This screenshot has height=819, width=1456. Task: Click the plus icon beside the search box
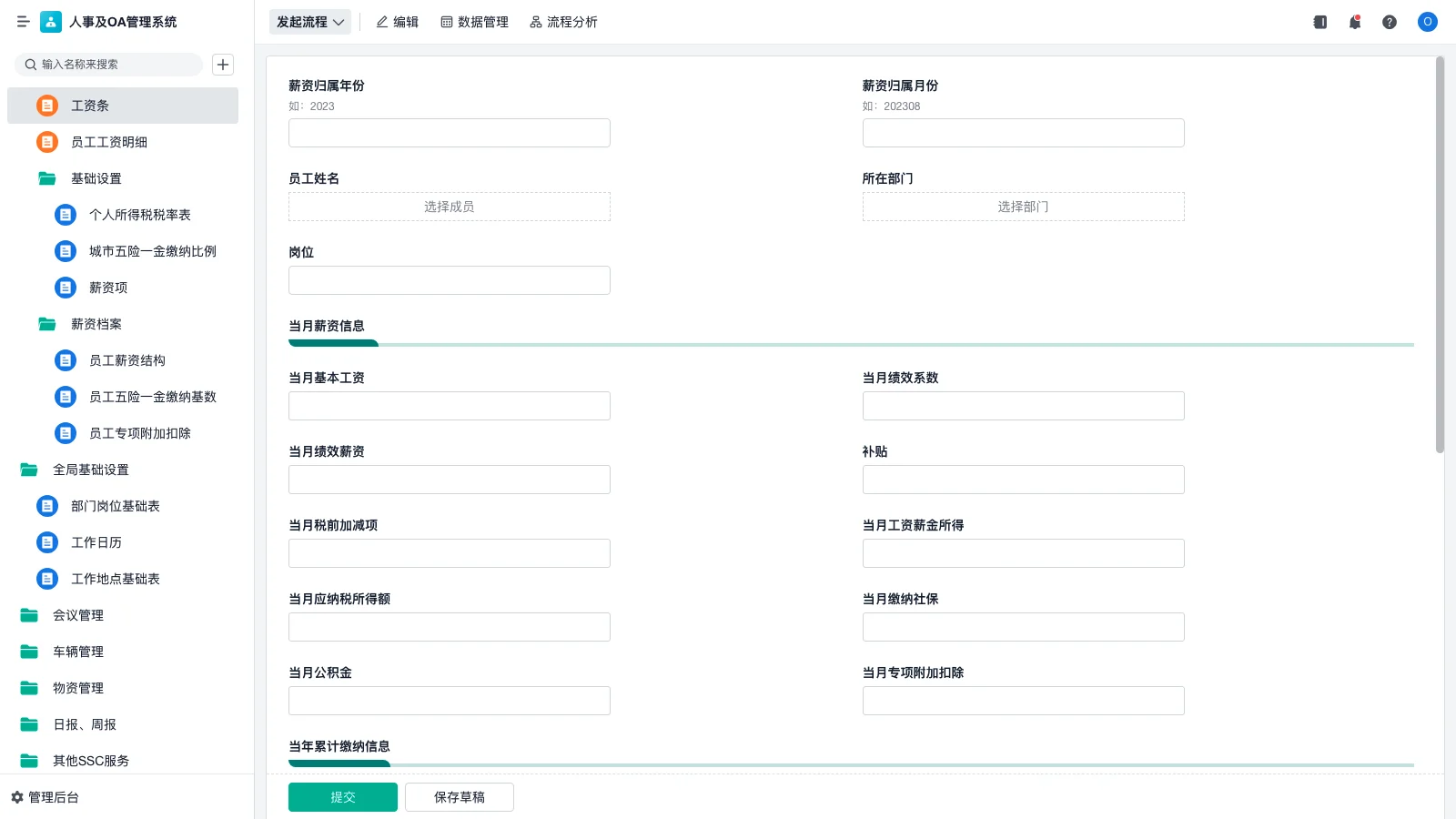click(223, 65)
